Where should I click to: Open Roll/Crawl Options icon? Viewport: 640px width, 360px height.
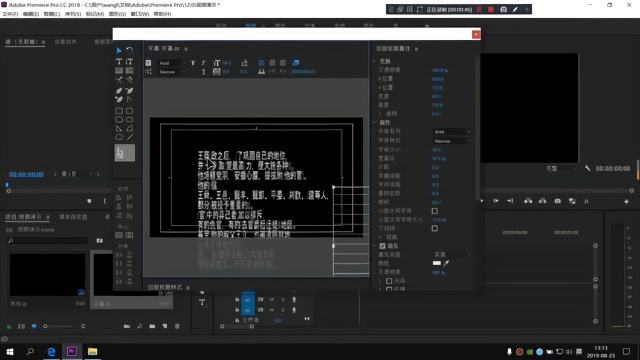pos(149,72)
